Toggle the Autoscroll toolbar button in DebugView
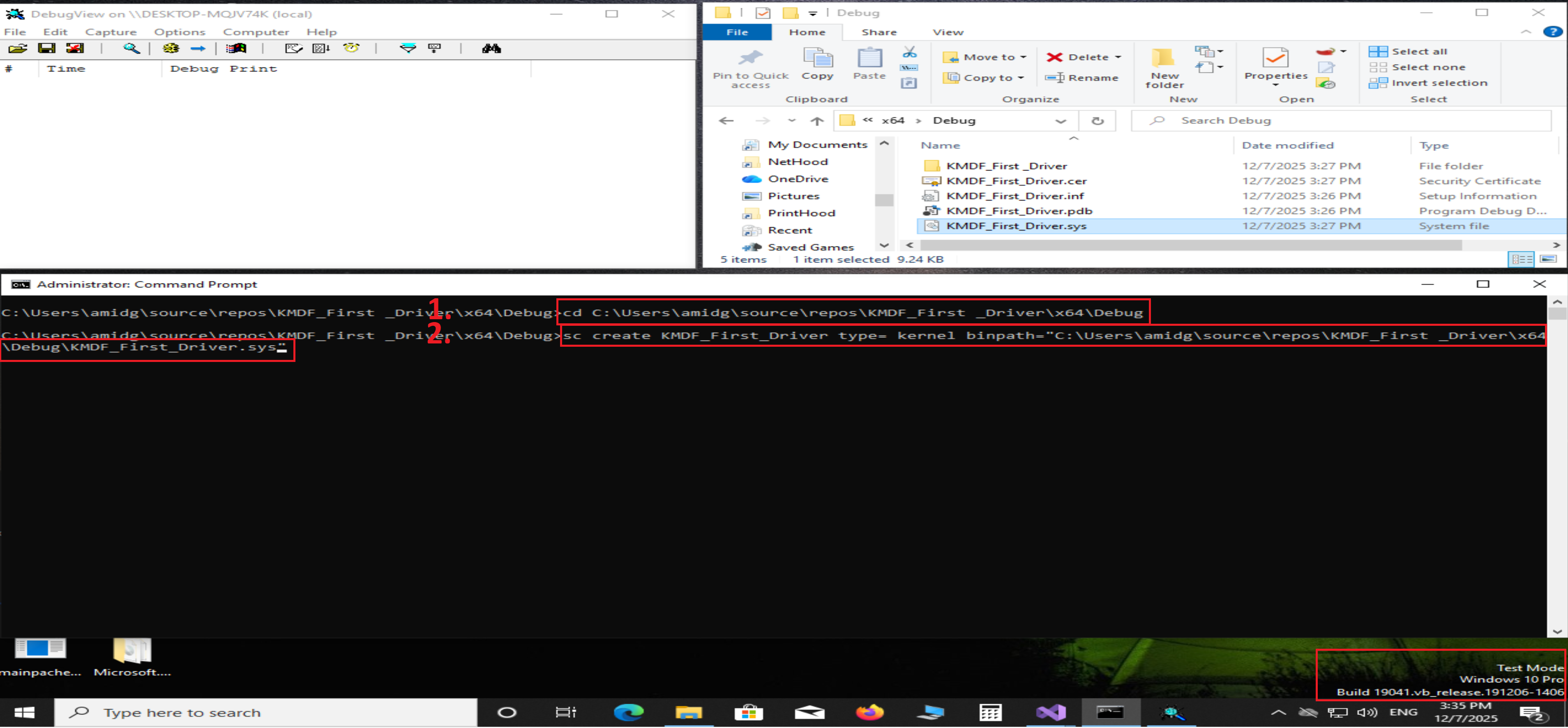The height and width of the screenshot is (728, 1568). (x=321, y=49)
